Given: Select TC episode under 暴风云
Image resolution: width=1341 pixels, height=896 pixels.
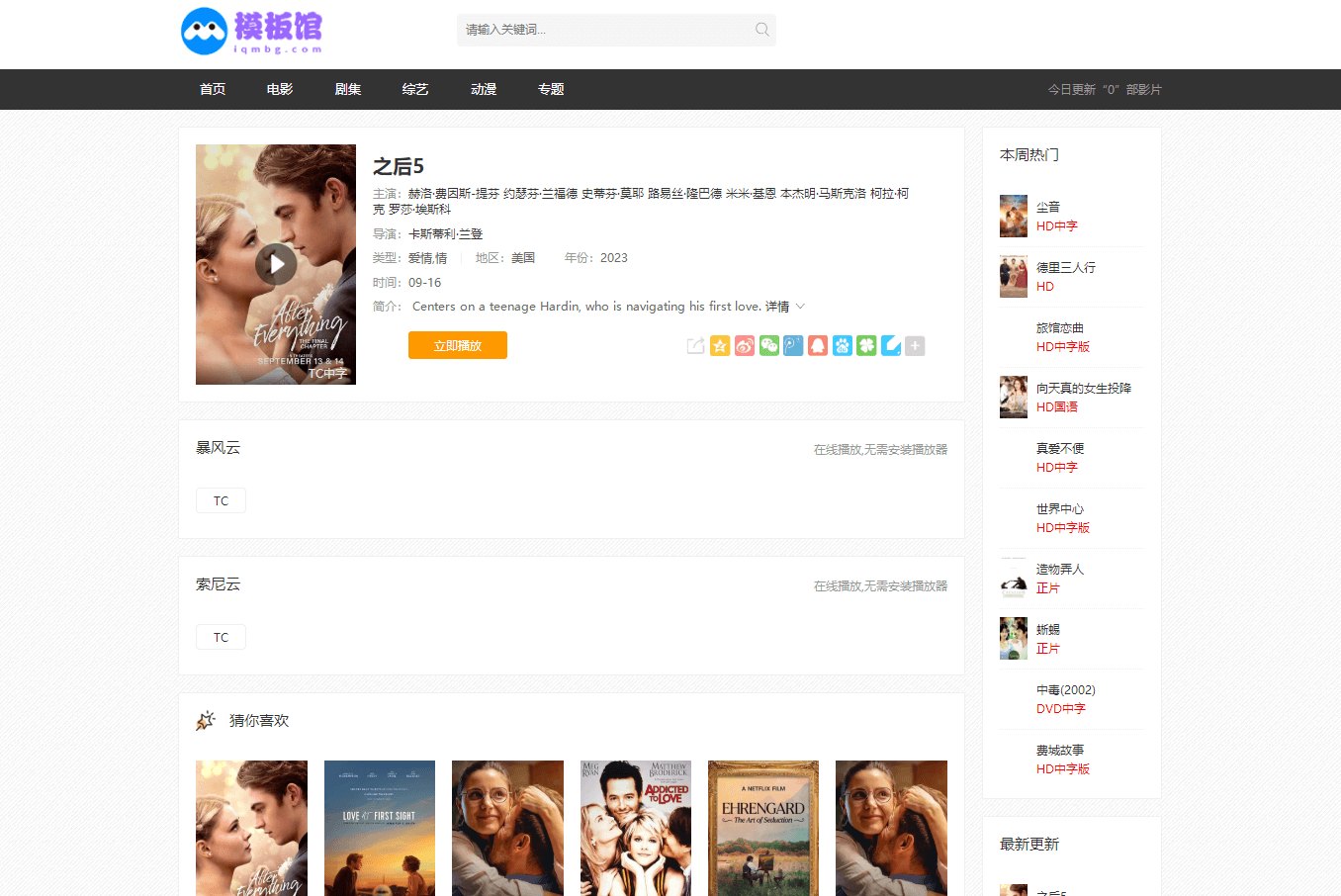Looking at the screenshot, I should [221, 500].
